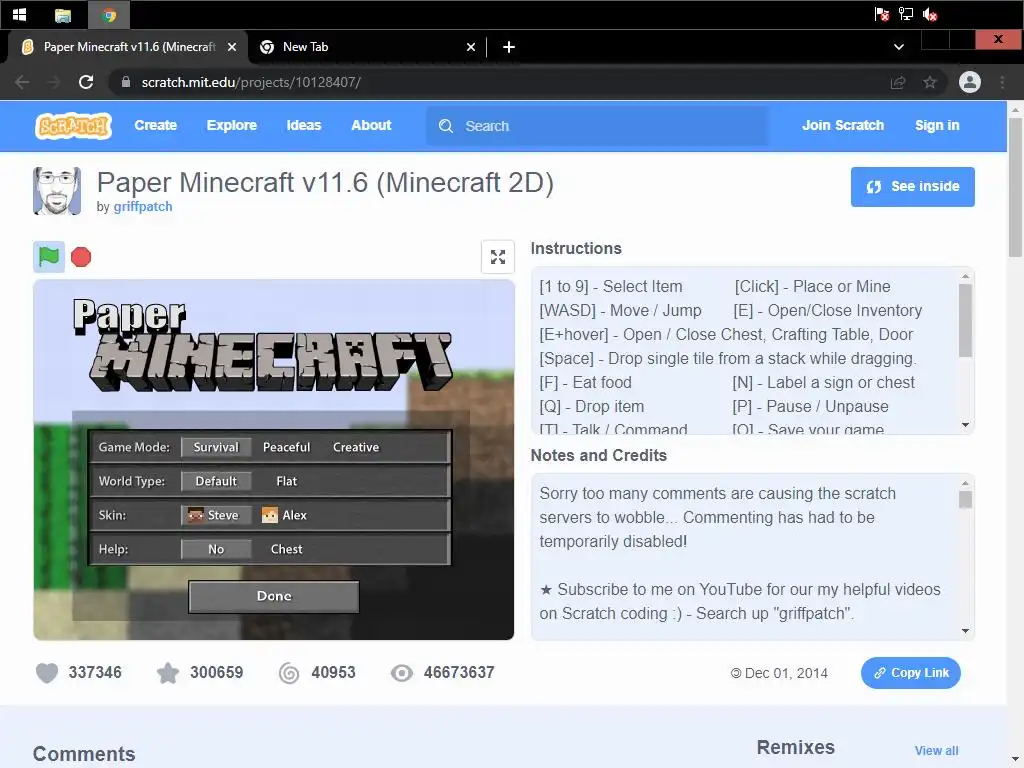
Task: Click the Copy Link button
Action: point(910,673)
